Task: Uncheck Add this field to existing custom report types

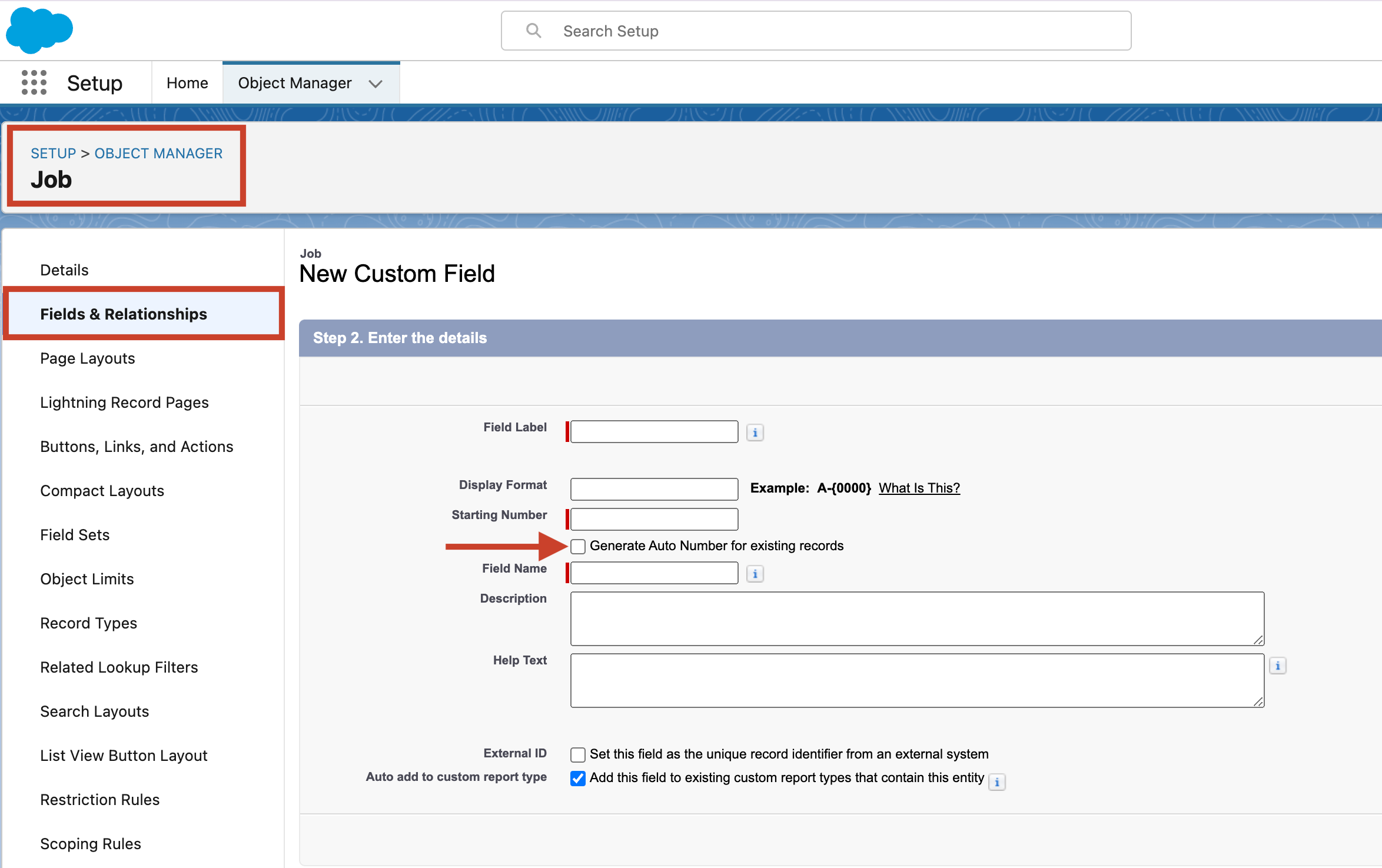Action: tap(577, 777)
